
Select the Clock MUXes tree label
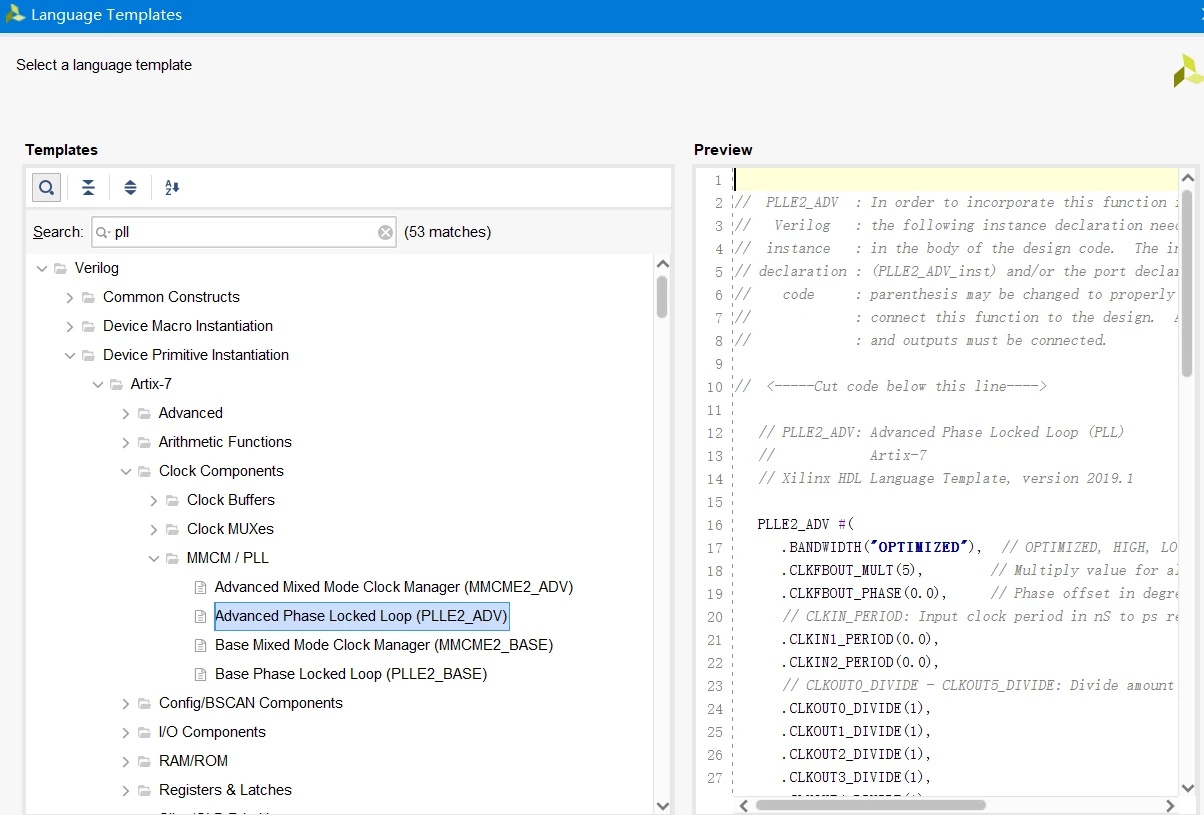[230, 529]
